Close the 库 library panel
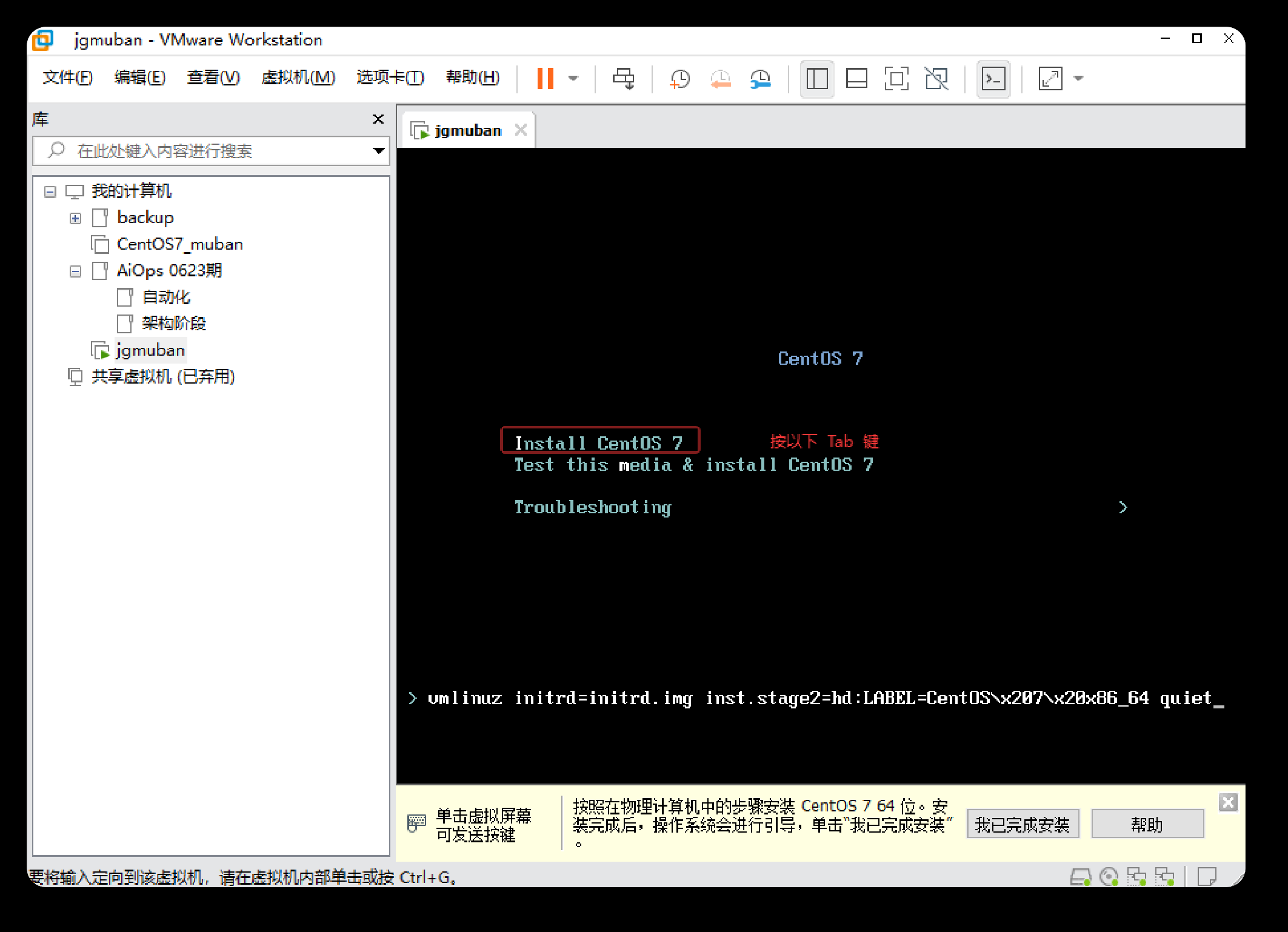This screenshot has width=1288, height=932. tap(378, 119)
